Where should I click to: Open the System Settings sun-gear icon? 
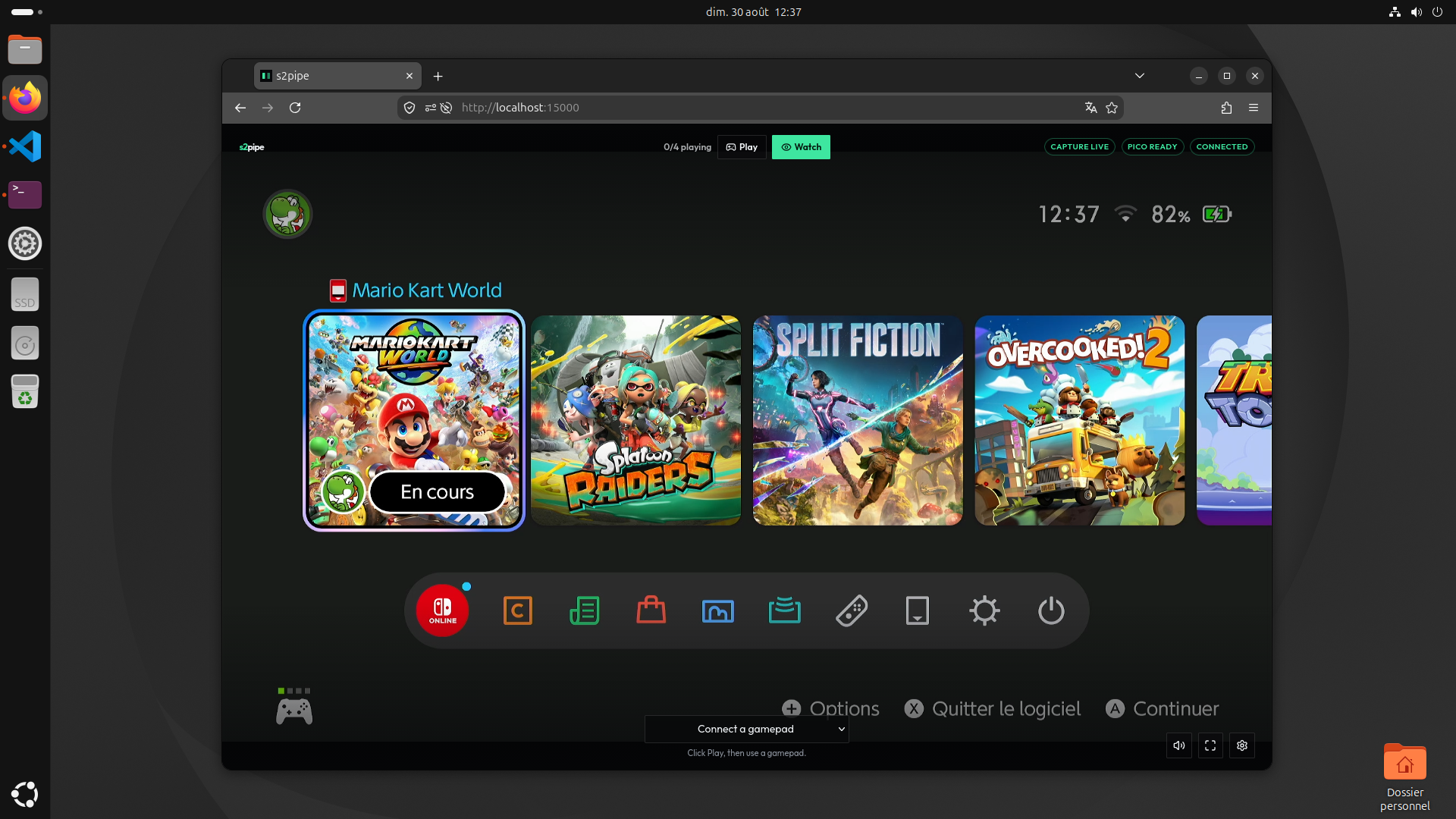(x=984, y=610)
